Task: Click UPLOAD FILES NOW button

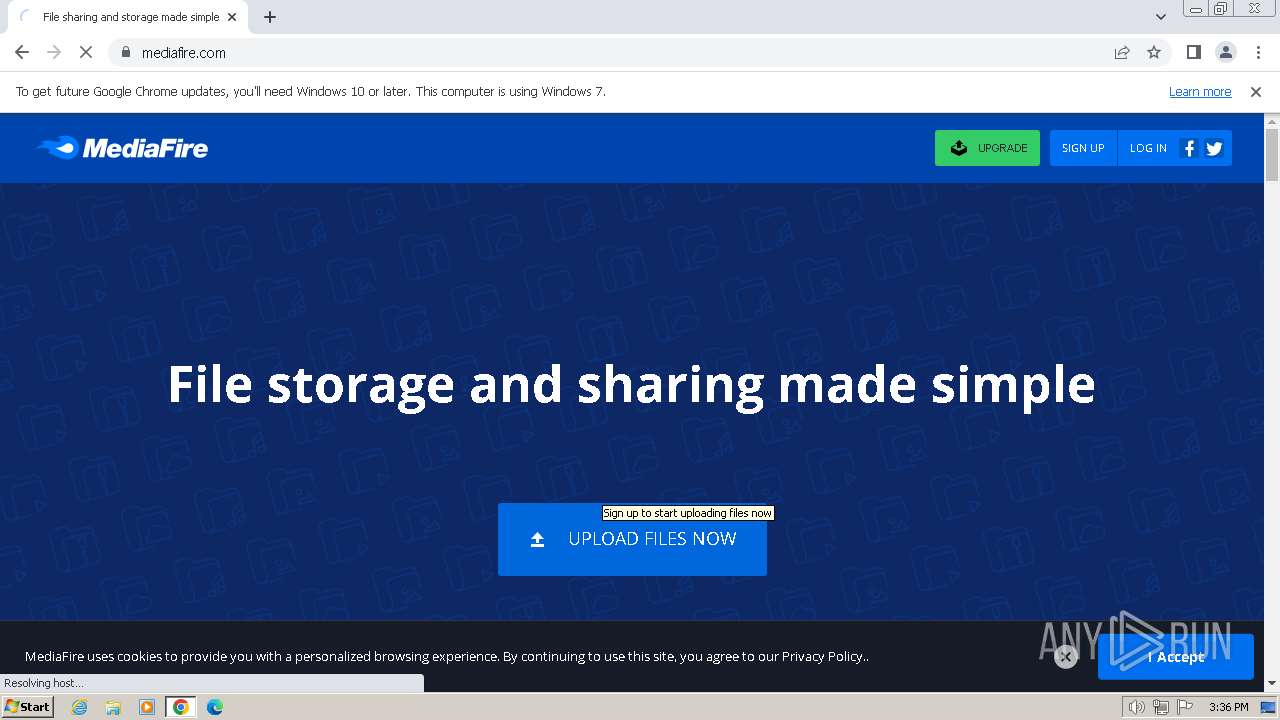Action: coord(632,539)
